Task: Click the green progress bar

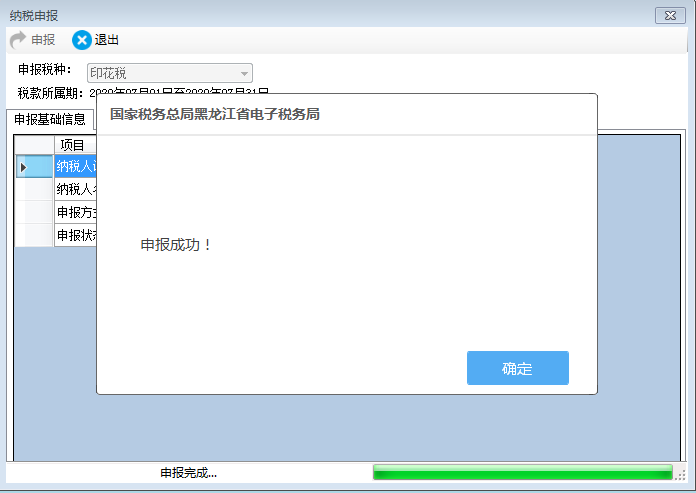Action: click(522, 472)
